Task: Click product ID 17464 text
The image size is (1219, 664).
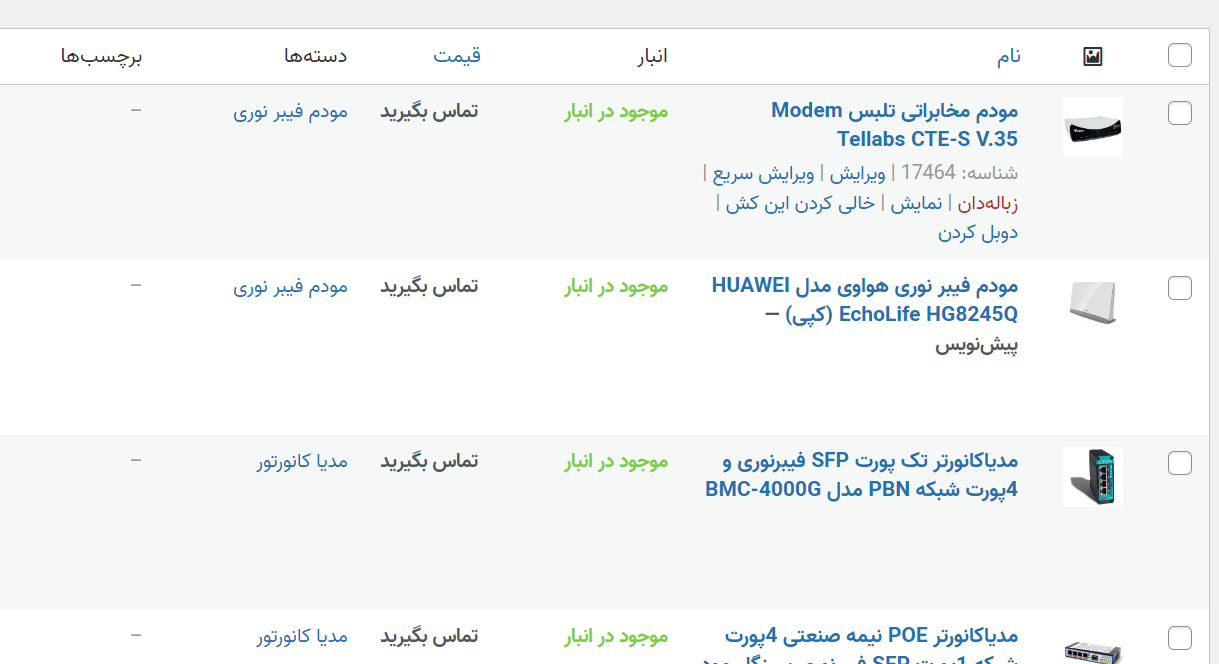Action: coord(928,173)
